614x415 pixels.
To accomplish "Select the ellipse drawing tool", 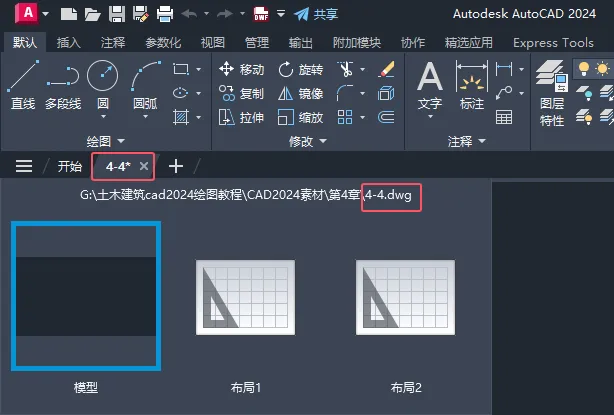I will coord(181,93).
